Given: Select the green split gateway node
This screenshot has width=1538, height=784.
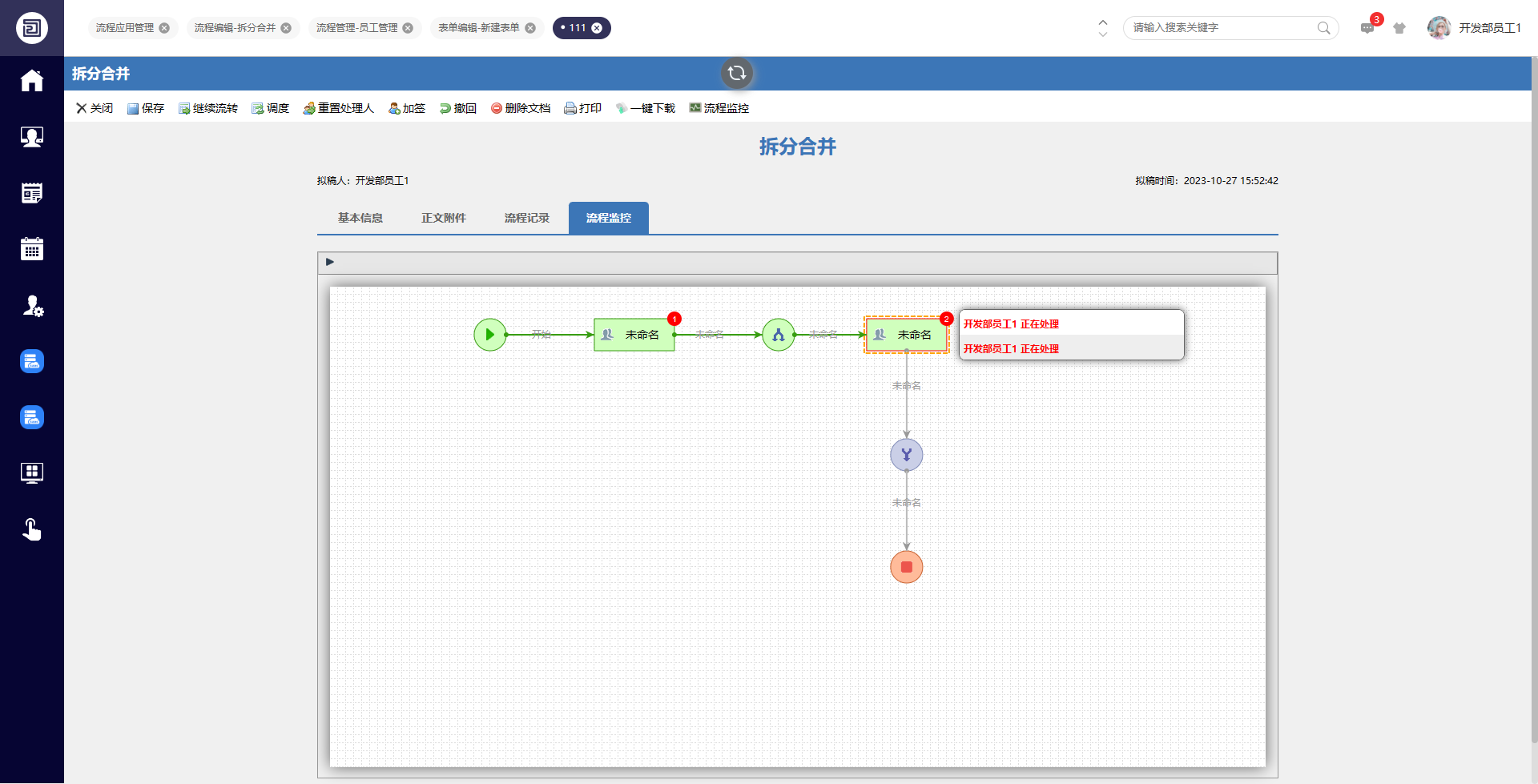Looking at the screenshot, I should pos(779,335).
